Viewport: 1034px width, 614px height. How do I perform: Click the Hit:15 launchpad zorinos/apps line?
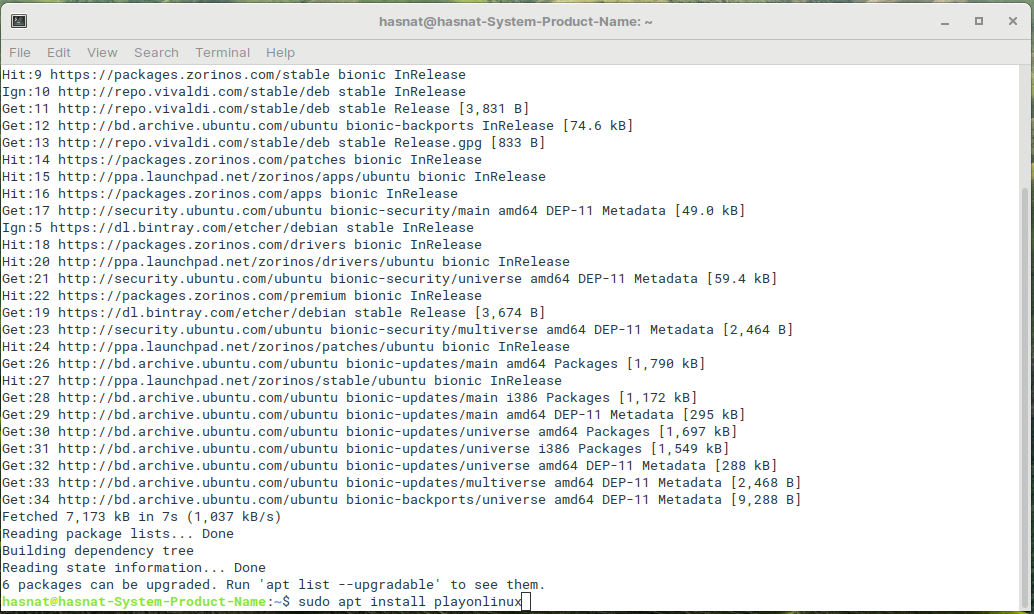(274, 177)
